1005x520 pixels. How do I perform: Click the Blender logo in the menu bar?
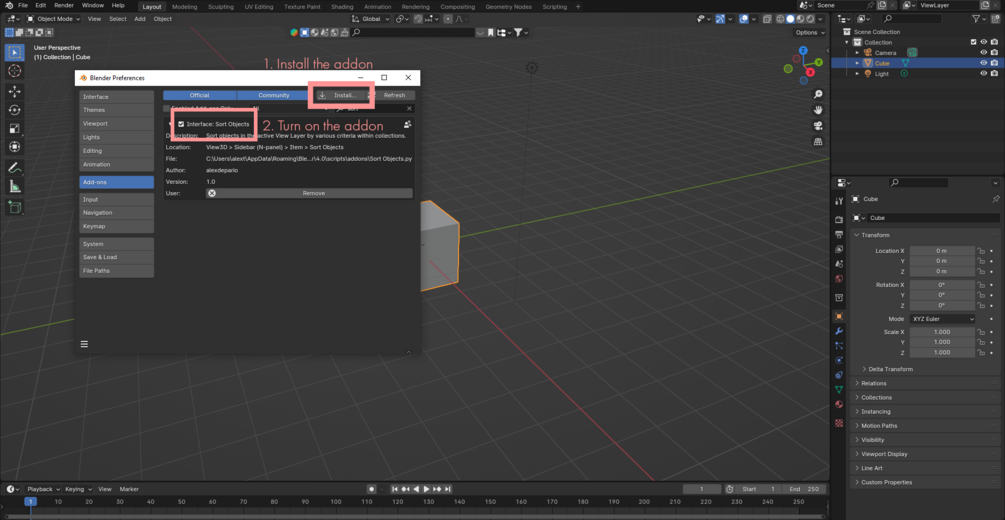(9, 6)
